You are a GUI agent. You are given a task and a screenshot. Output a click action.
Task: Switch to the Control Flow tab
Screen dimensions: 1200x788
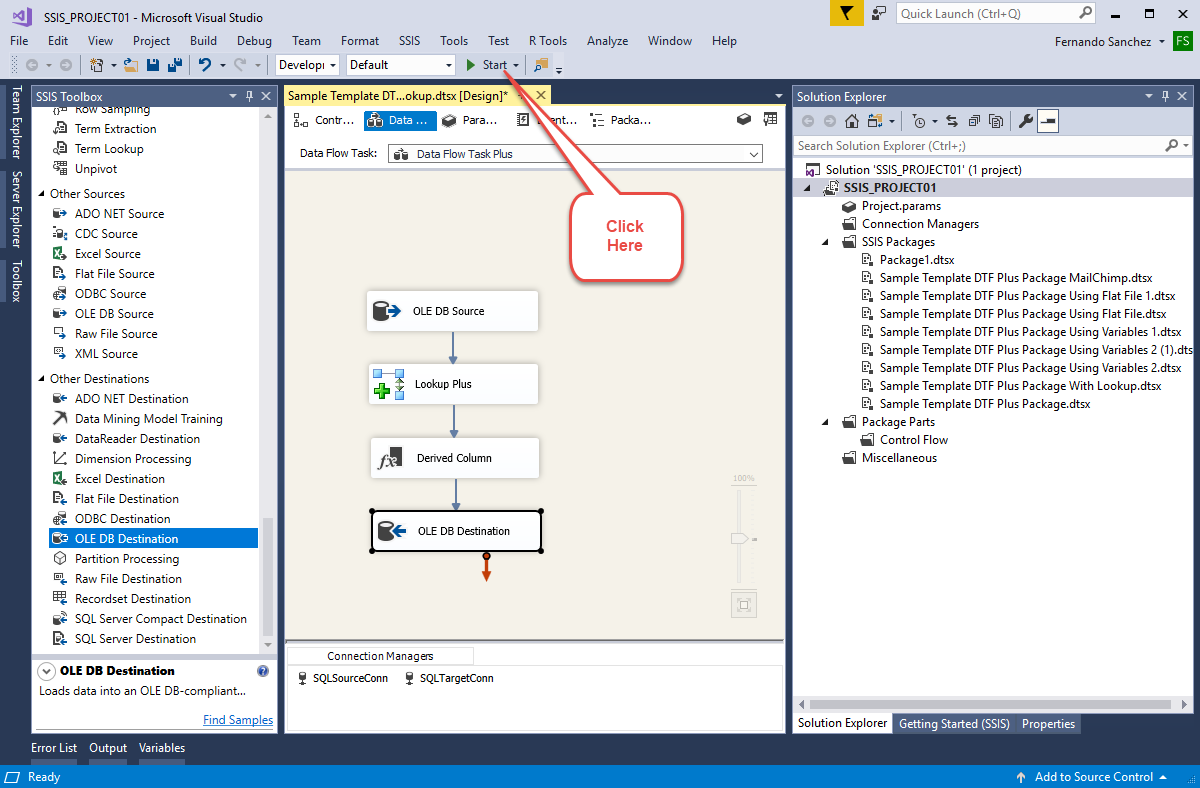tap(324, 120)
